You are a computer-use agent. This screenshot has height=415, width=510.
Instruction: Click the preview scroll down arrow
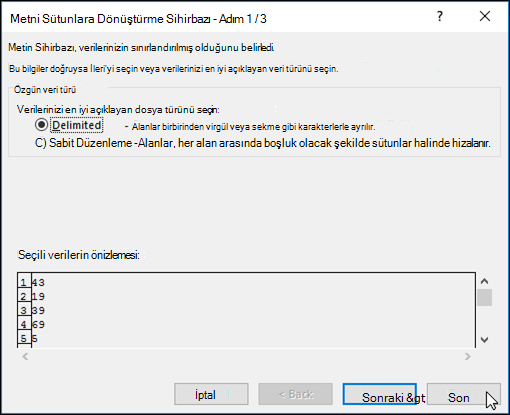click(x=484, y=340)
